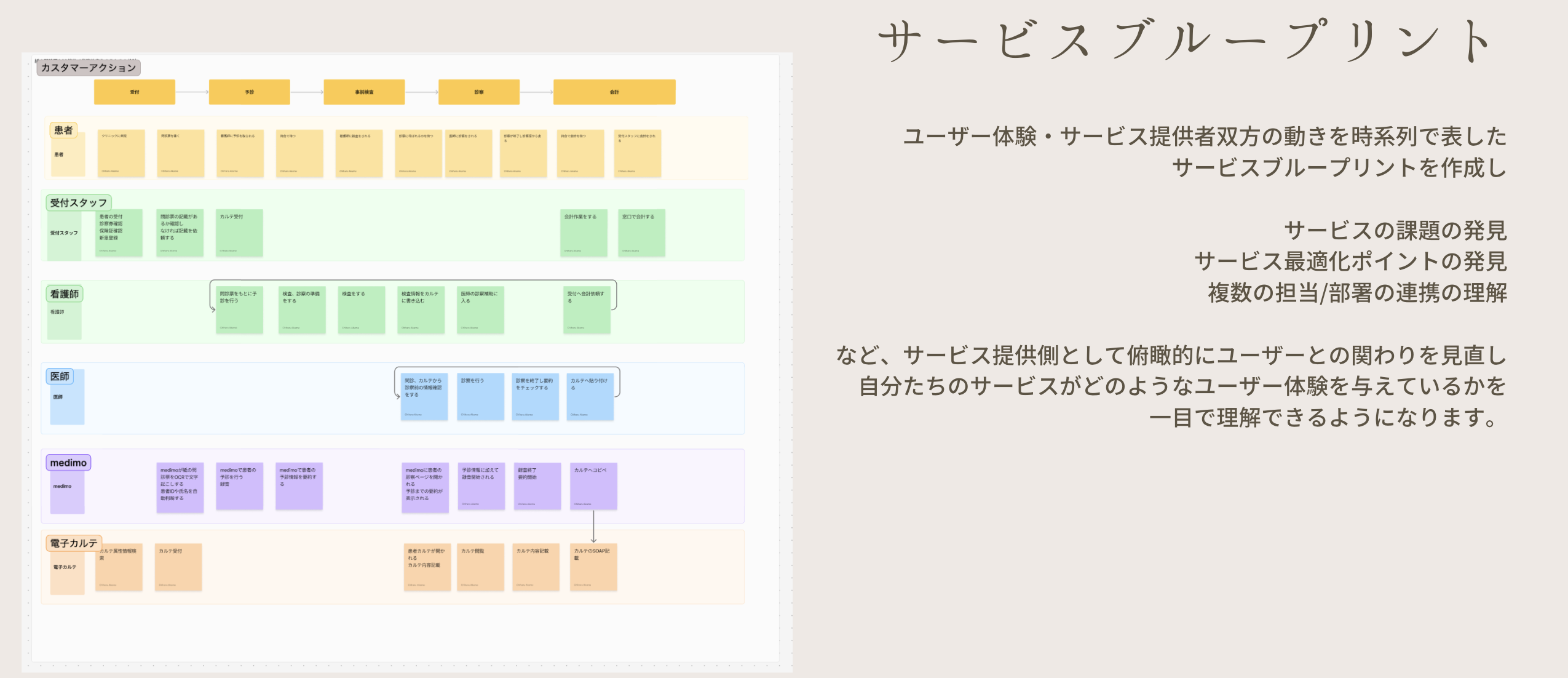Click the 事前検査 phase box

click(364, 92)
